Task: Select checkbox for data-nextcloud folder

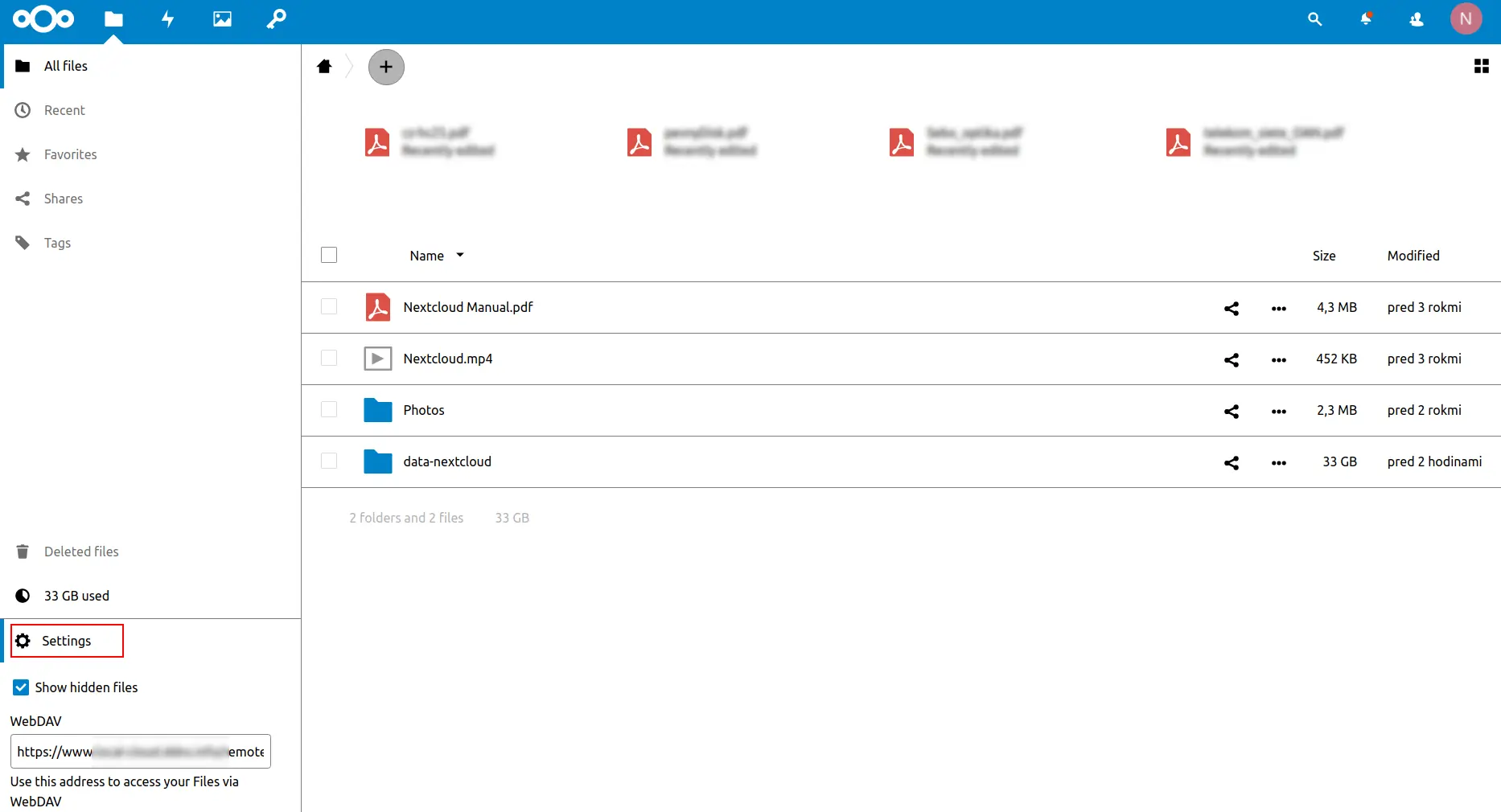Action: [x=329, y=461]
